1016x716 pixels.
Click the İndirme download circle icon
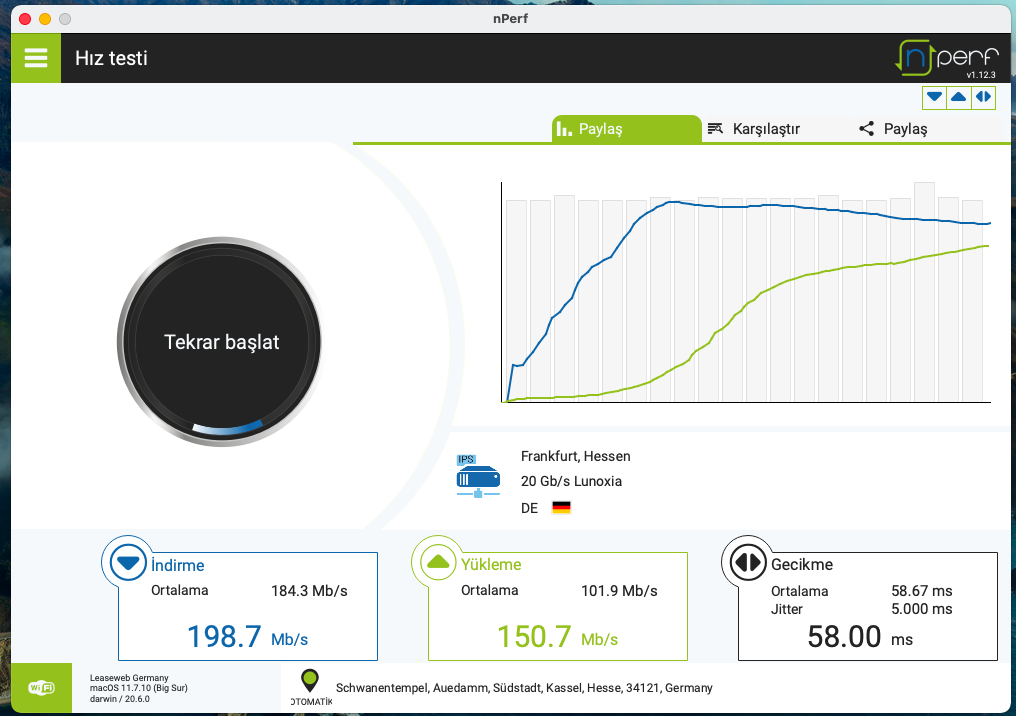tap(128, 562)
